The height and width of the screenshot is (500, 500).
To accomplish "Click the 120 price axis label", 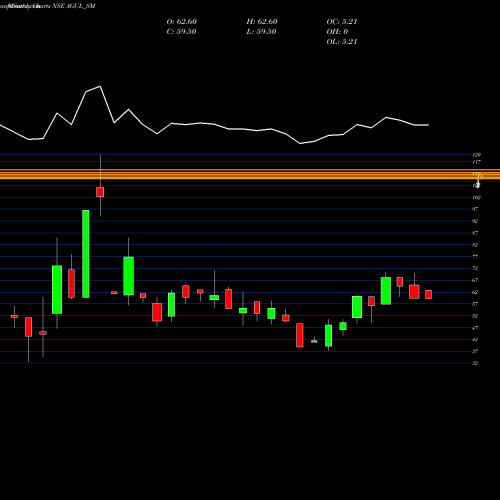I will pos(476,155).
